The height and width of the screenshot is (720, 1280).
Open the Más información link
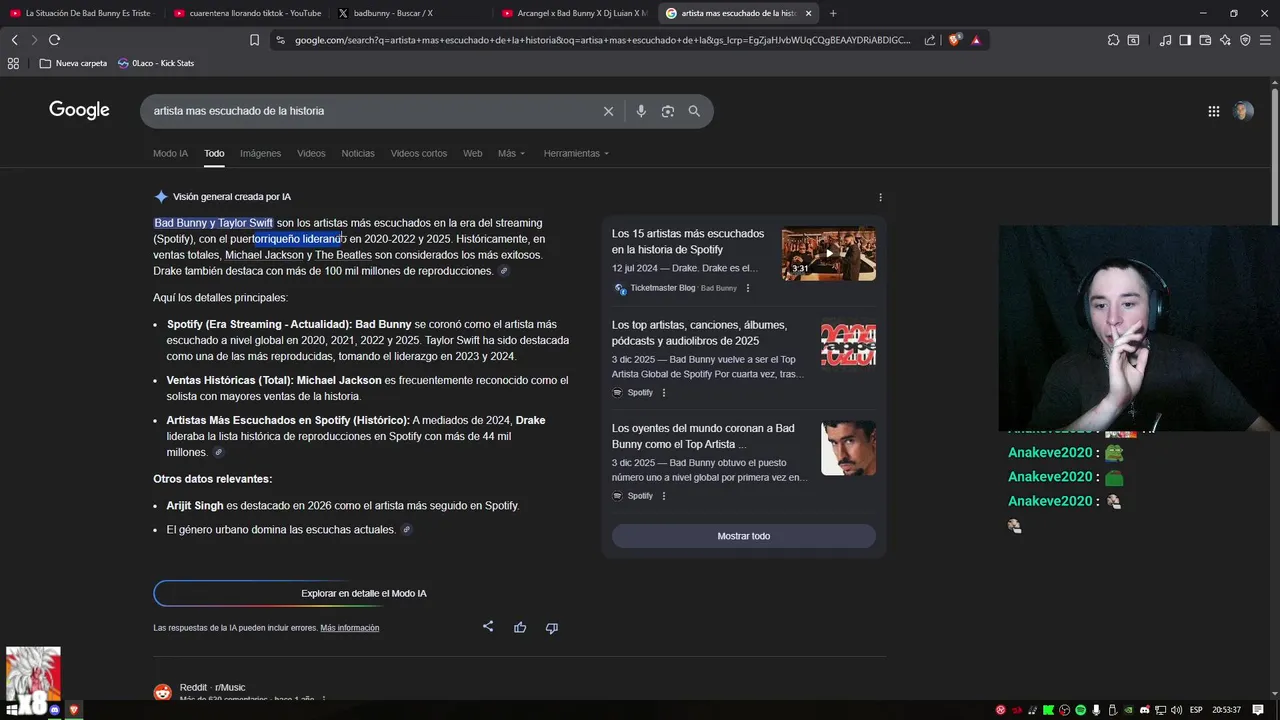(x=350, y=628)
